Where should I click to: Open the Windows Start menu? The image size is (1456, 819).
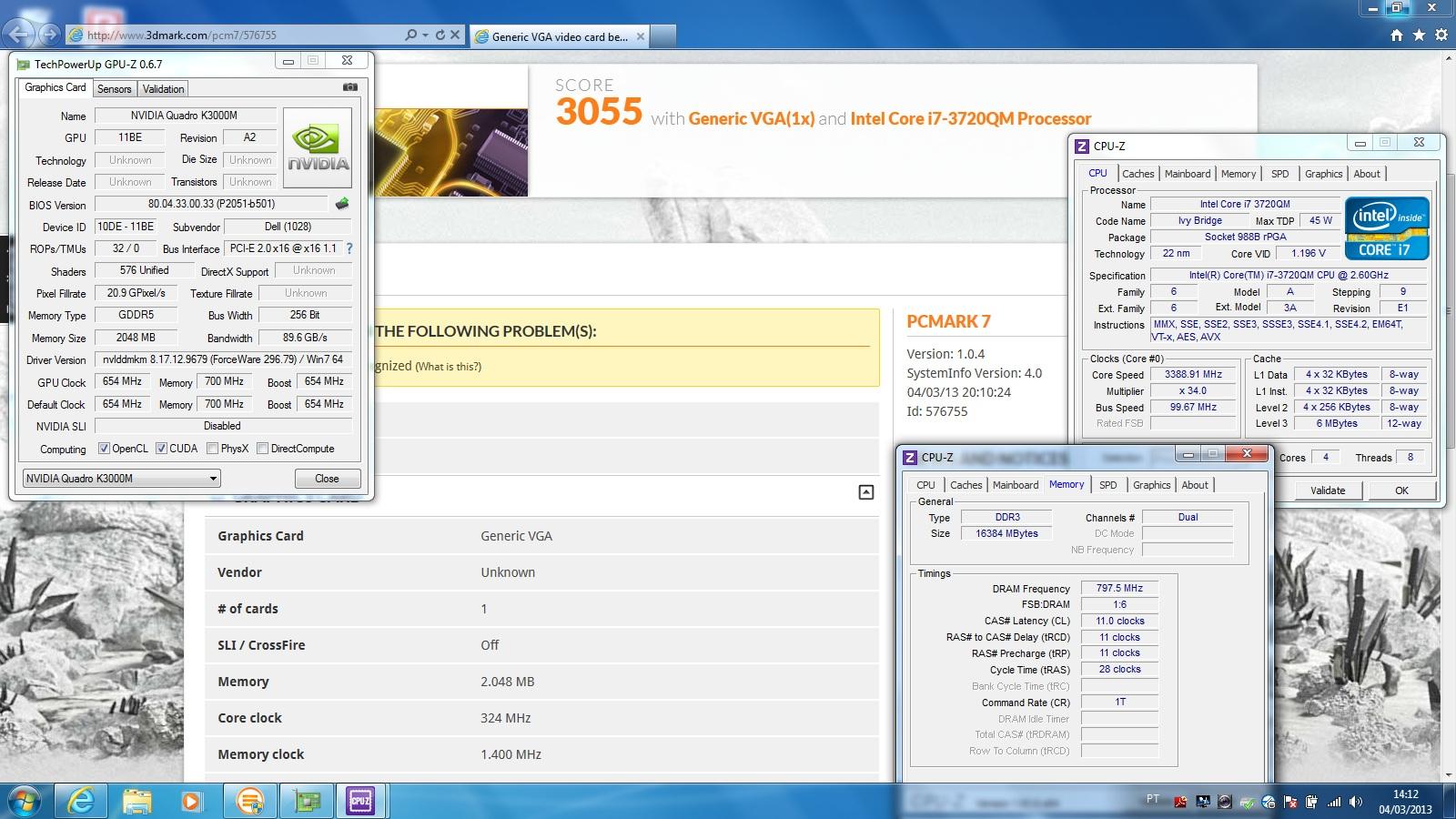coord(24,801)
